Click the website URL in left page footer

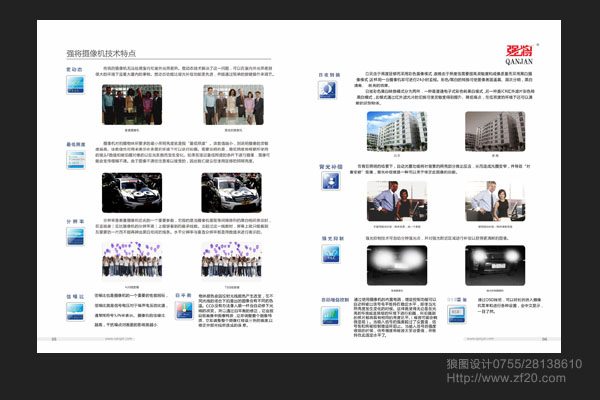pyautogui.click(x=119, y=339)
